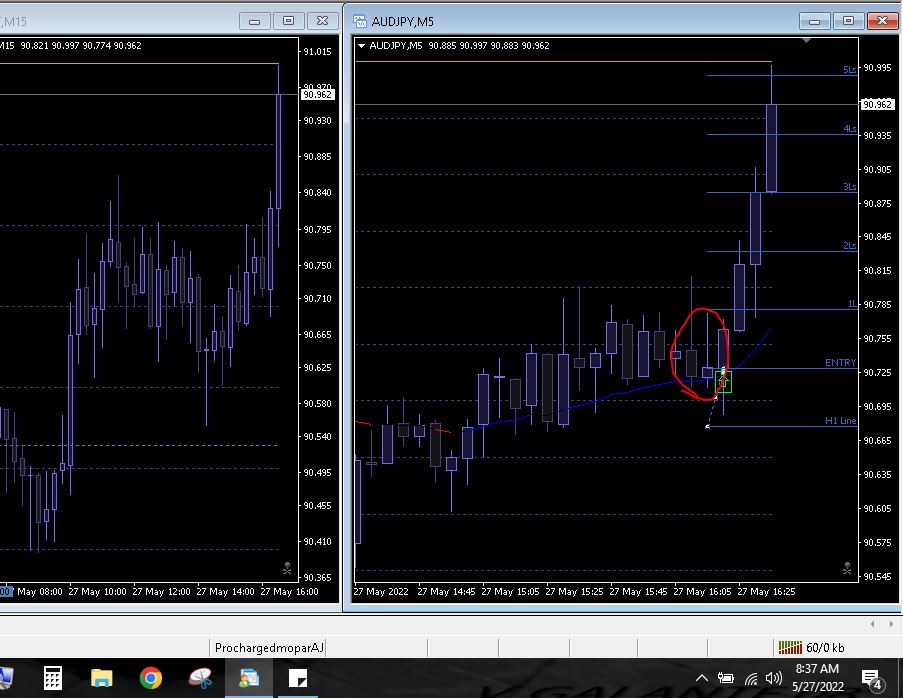Select the 3Ls level label
Viewport: 903px width, 698px height.
coord(849,187)
